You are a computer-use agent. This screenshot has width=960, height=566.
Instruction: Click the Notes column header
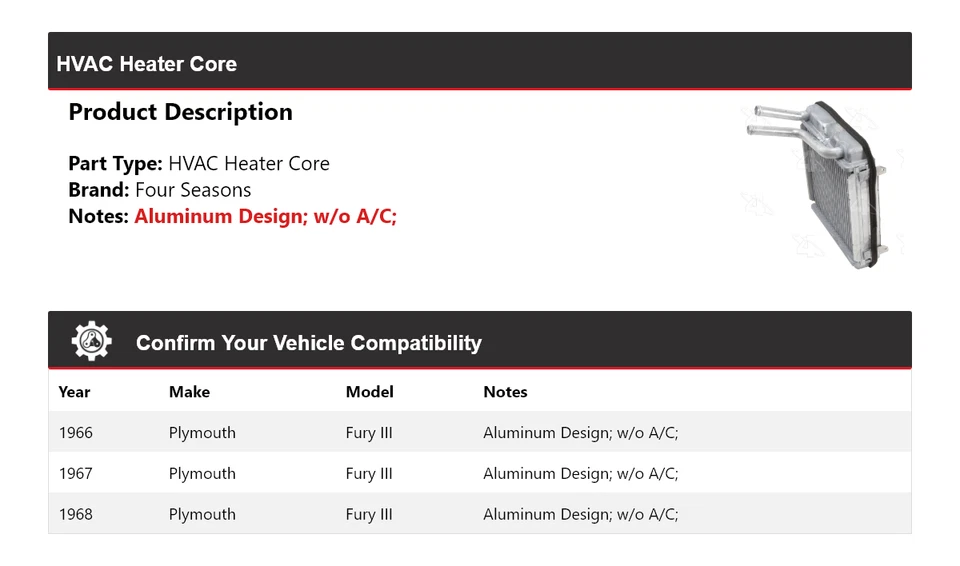coord(505,392)
